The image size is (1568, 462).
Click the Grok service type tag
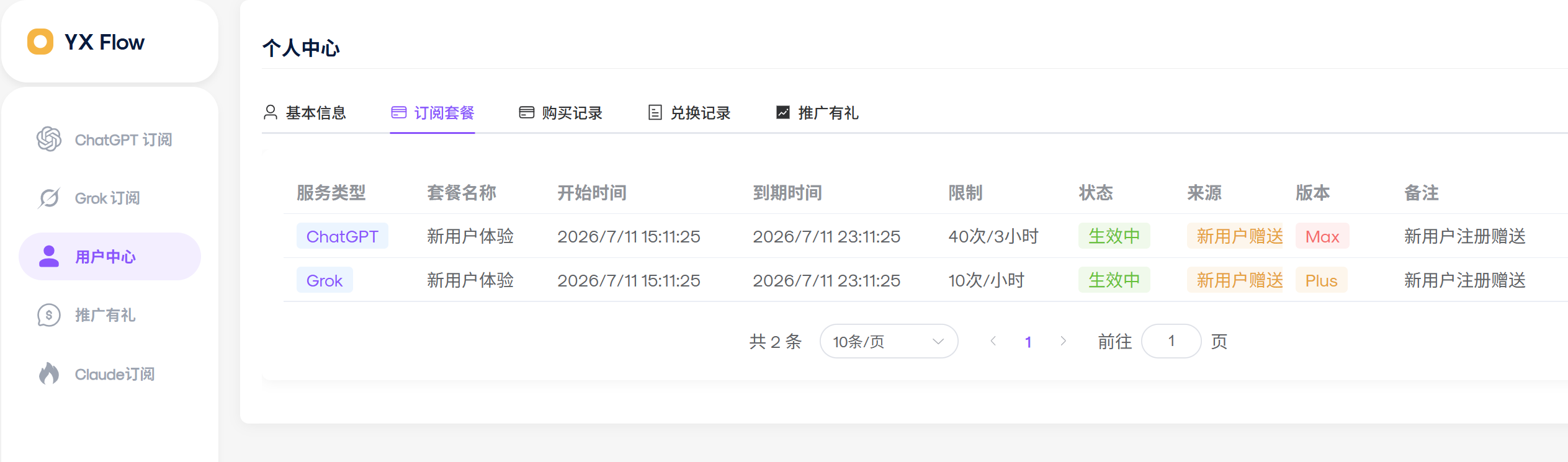325,280
